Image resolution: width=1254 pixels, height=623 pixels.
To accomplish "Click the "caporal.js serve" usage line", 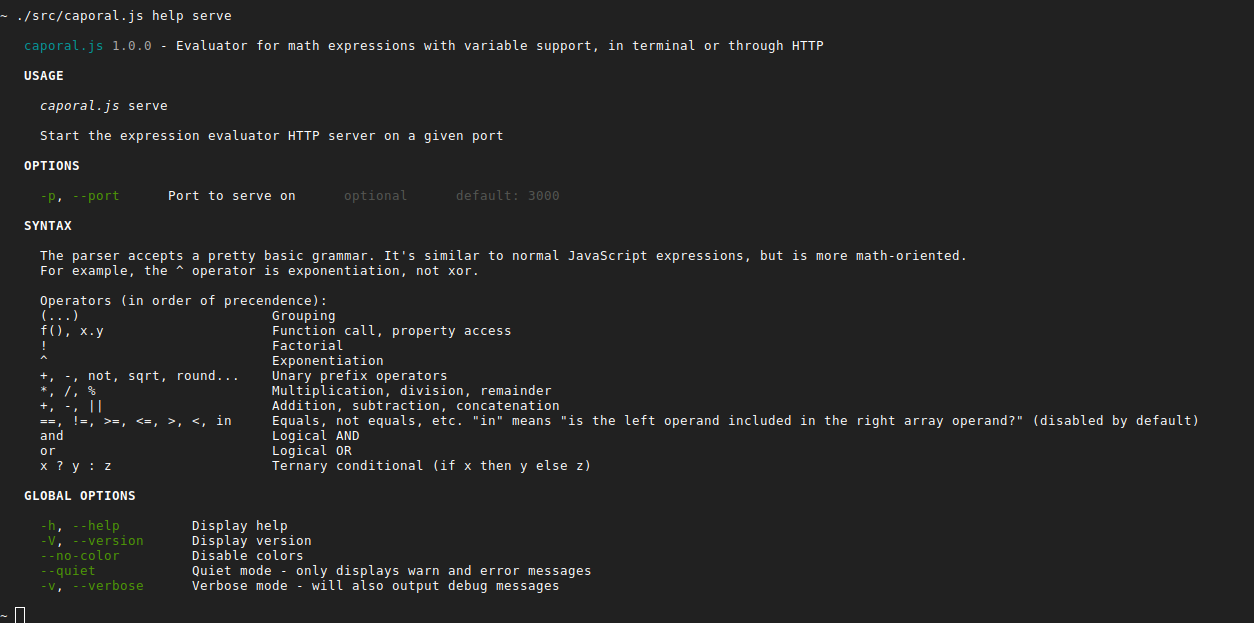I will pos(104,106).
